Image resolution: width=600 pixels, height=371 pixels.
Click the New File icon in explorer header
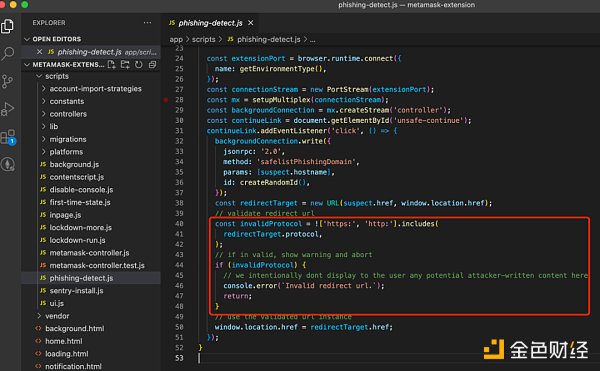pyautogui.click(x=111, y=65)
